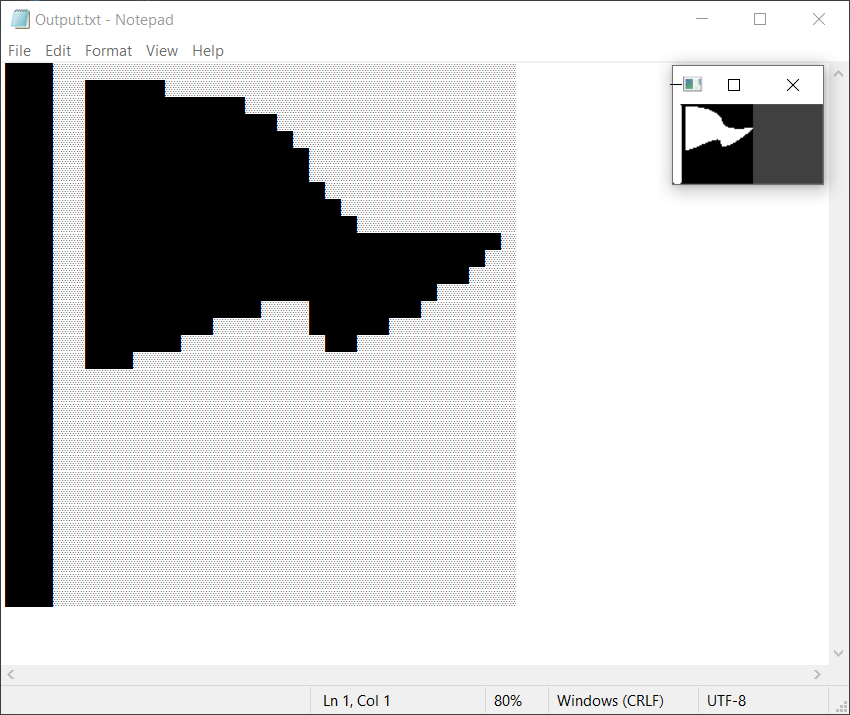The width and height of the screenshot is (850, 715).
Task: Click the 80% zoom level in status bar
Action: click(x=507, y=701)
